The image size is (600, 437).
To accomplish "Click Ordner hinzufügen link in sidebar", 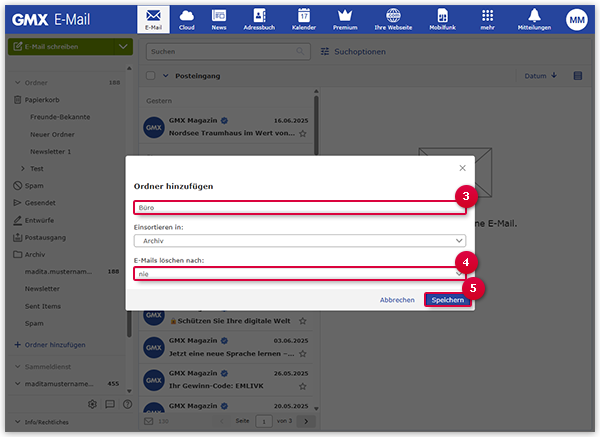I will 50,345.
